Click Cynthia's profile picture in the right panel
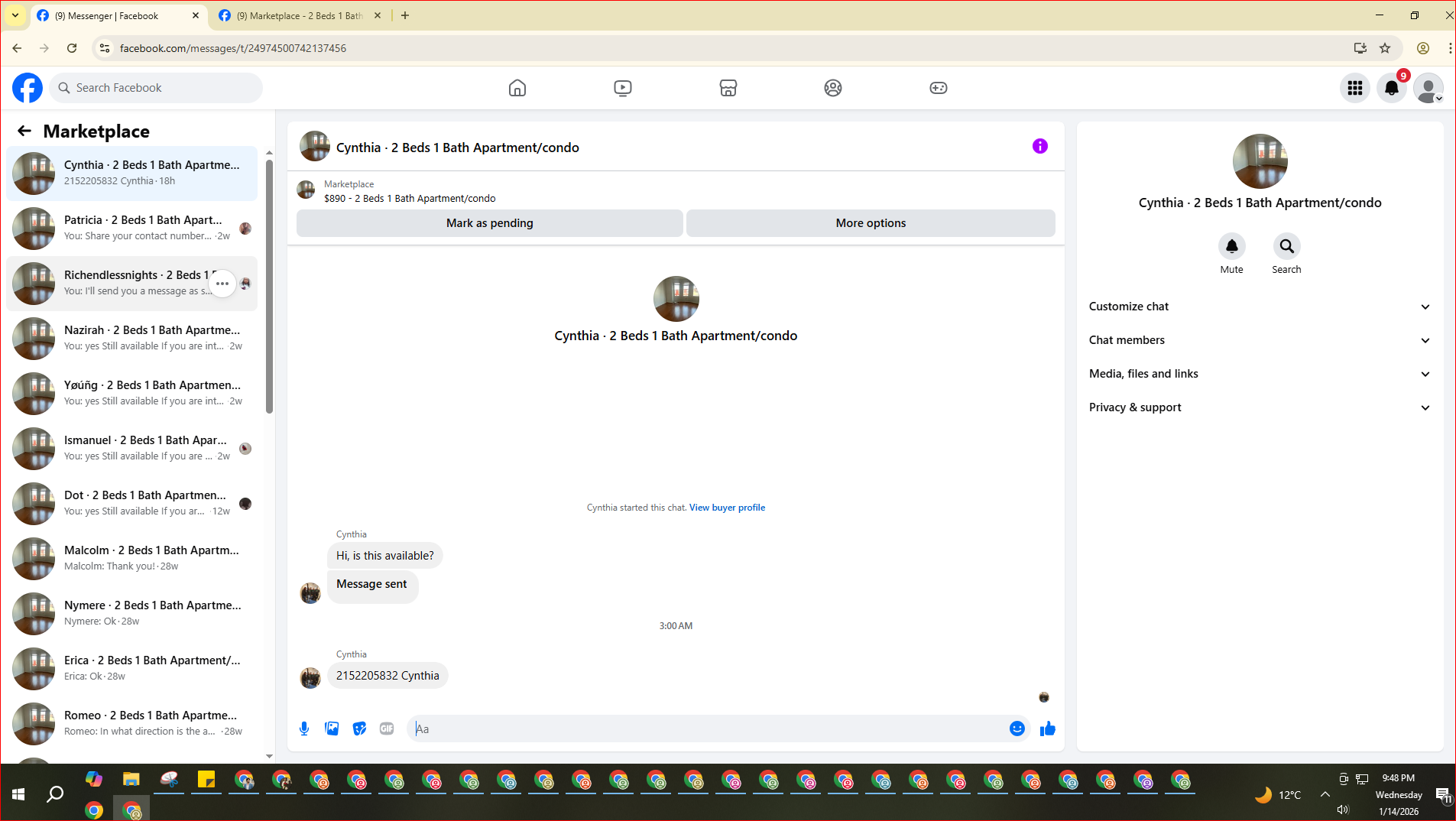Viewport: 1456px width, 821px height. [x=1260, y=161]
